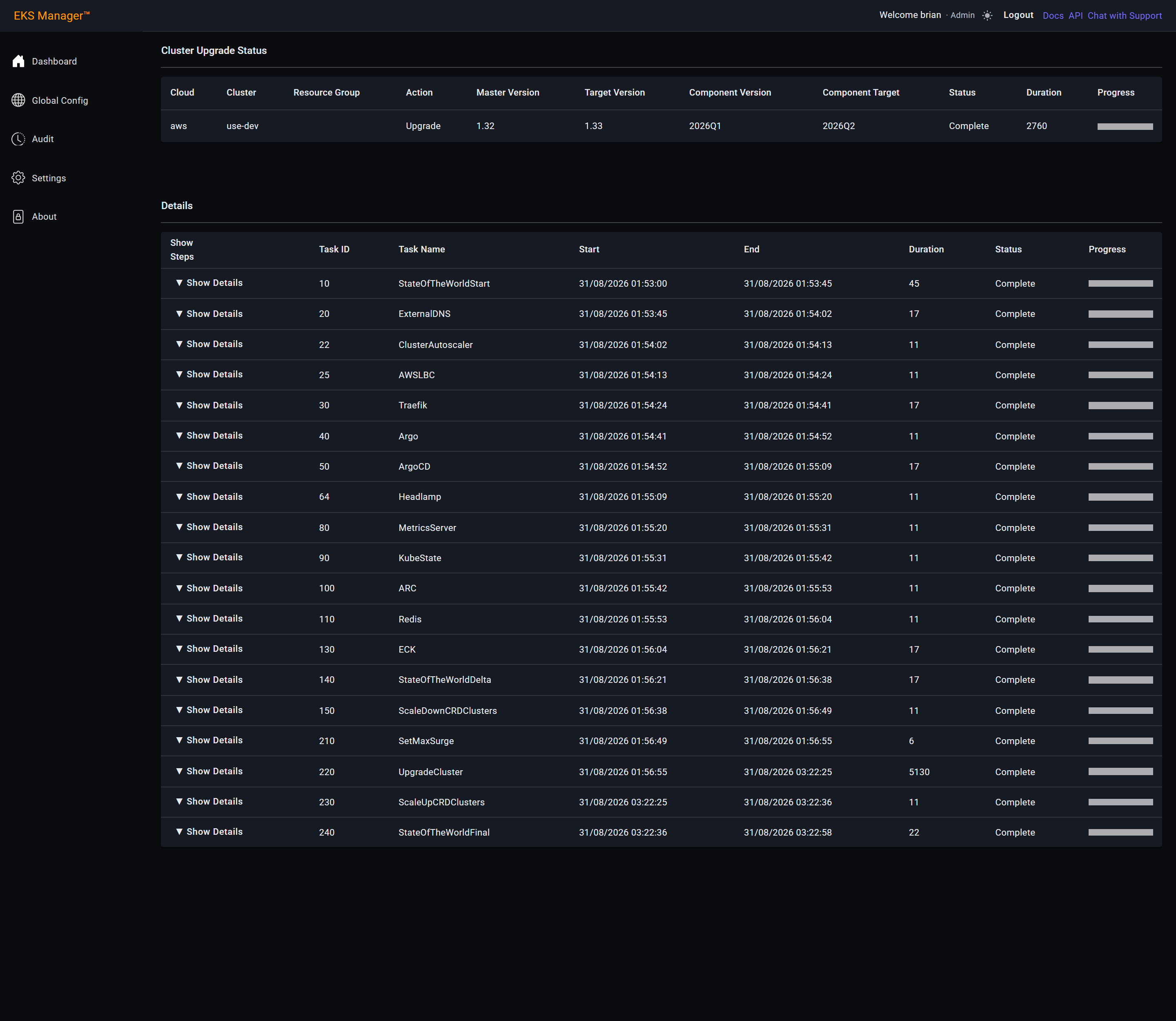Expand Show Details for StateOfTheWorldFinal

209,832
